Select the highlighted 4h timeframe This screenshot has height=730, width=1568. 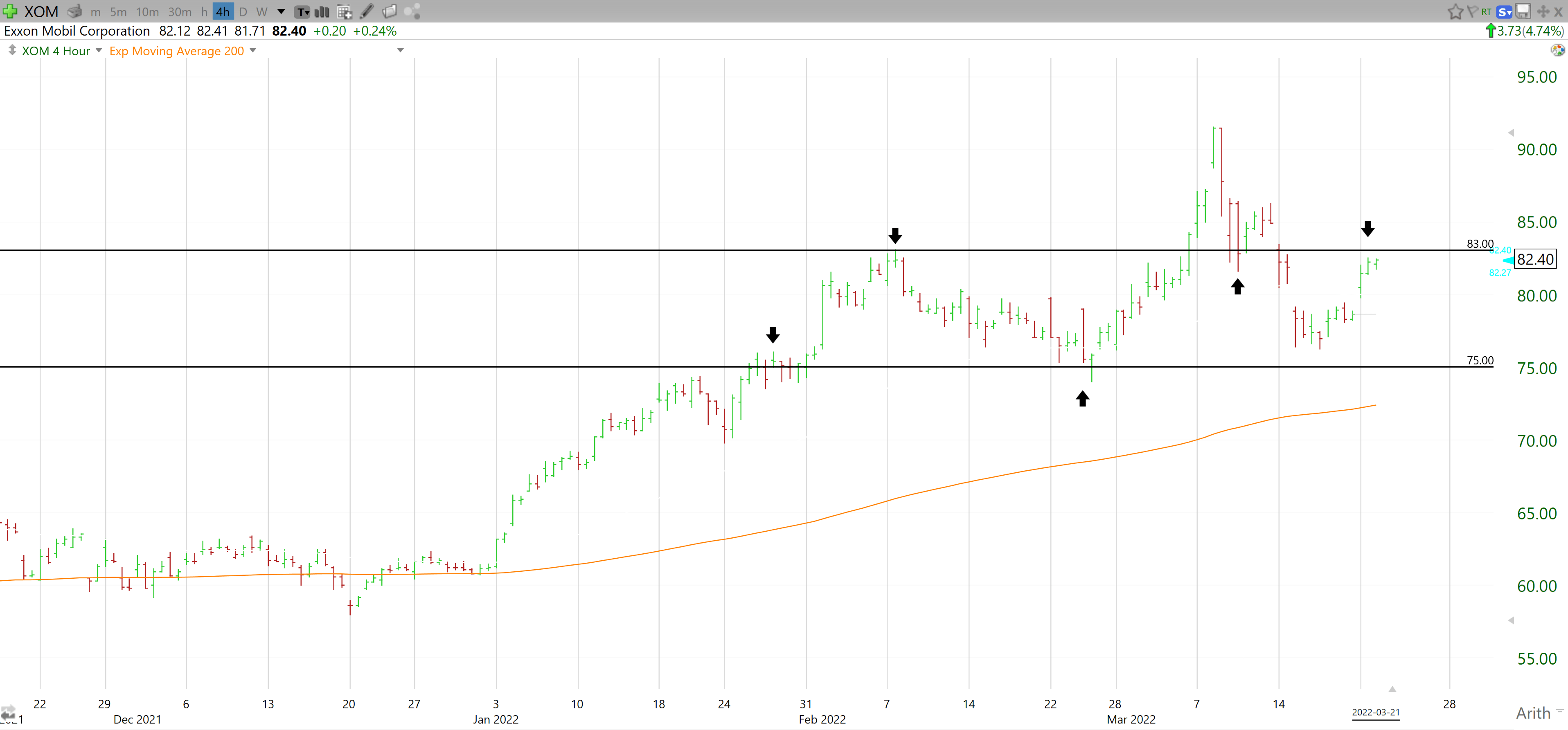(x=223, y=11)
